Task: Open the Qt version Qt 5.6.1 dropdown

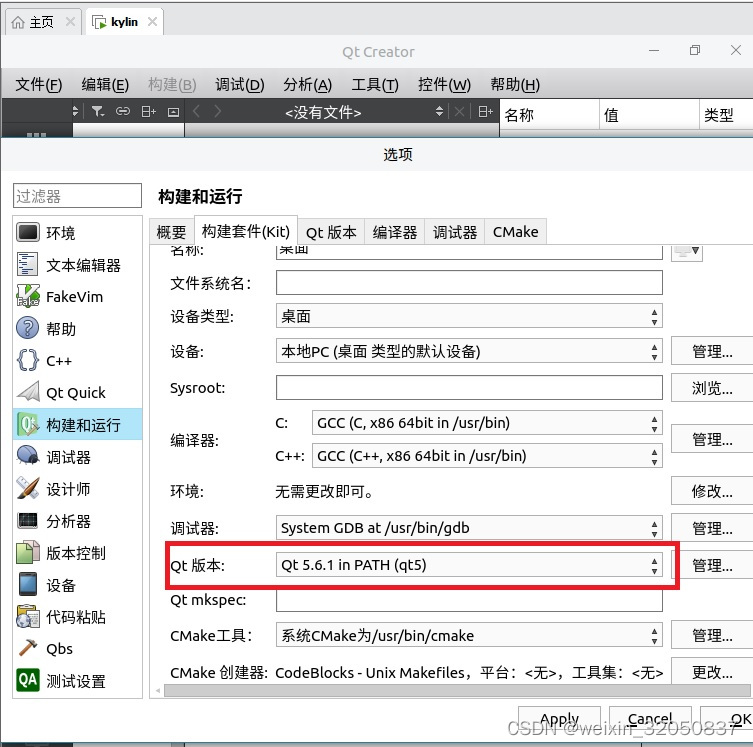Action: (x=469, y=565)
